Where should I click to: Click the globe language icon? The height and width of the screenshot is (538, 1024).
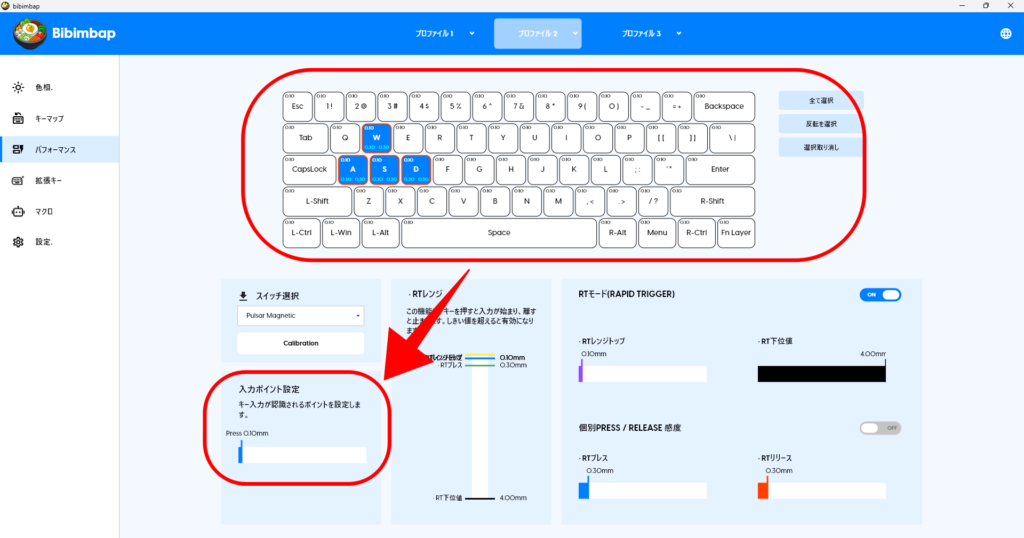coord(1005,34)
